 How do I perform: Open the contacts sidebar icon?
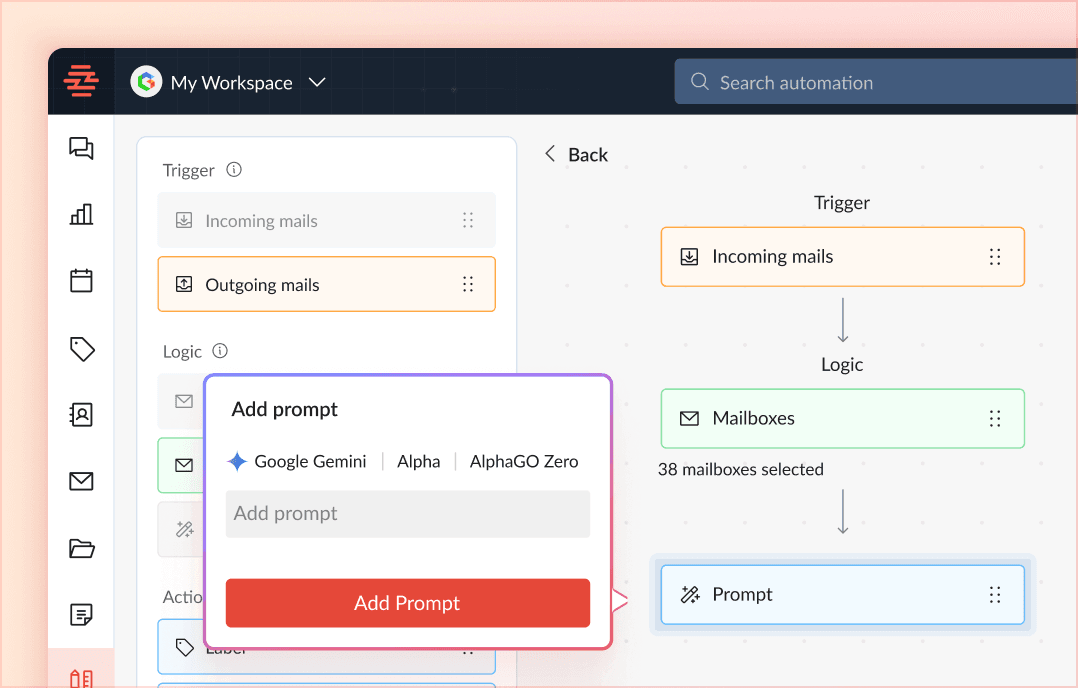click(81, 414)
